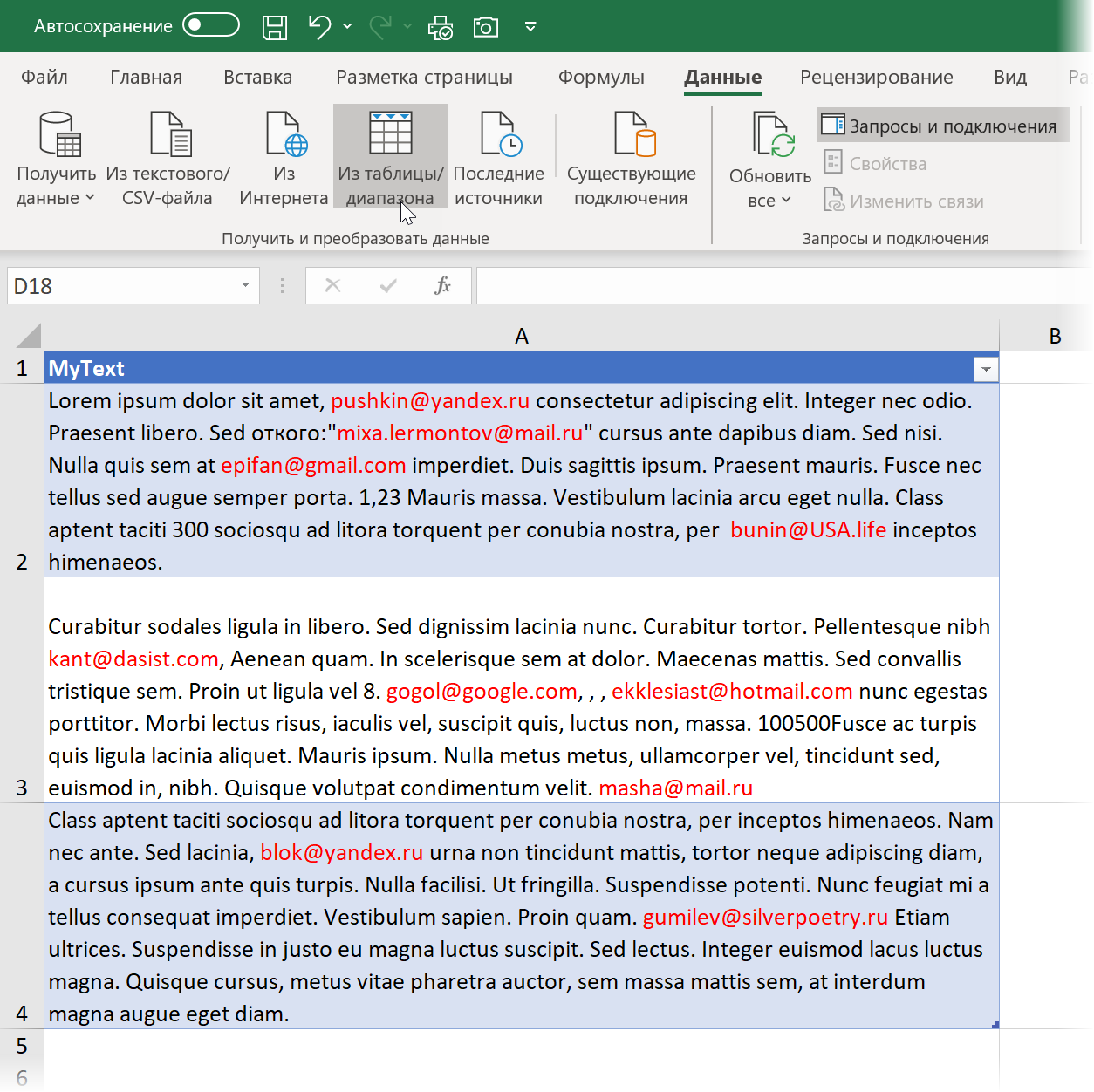
Task: Click the Insert Function fx icon
Action: [442, 285]
